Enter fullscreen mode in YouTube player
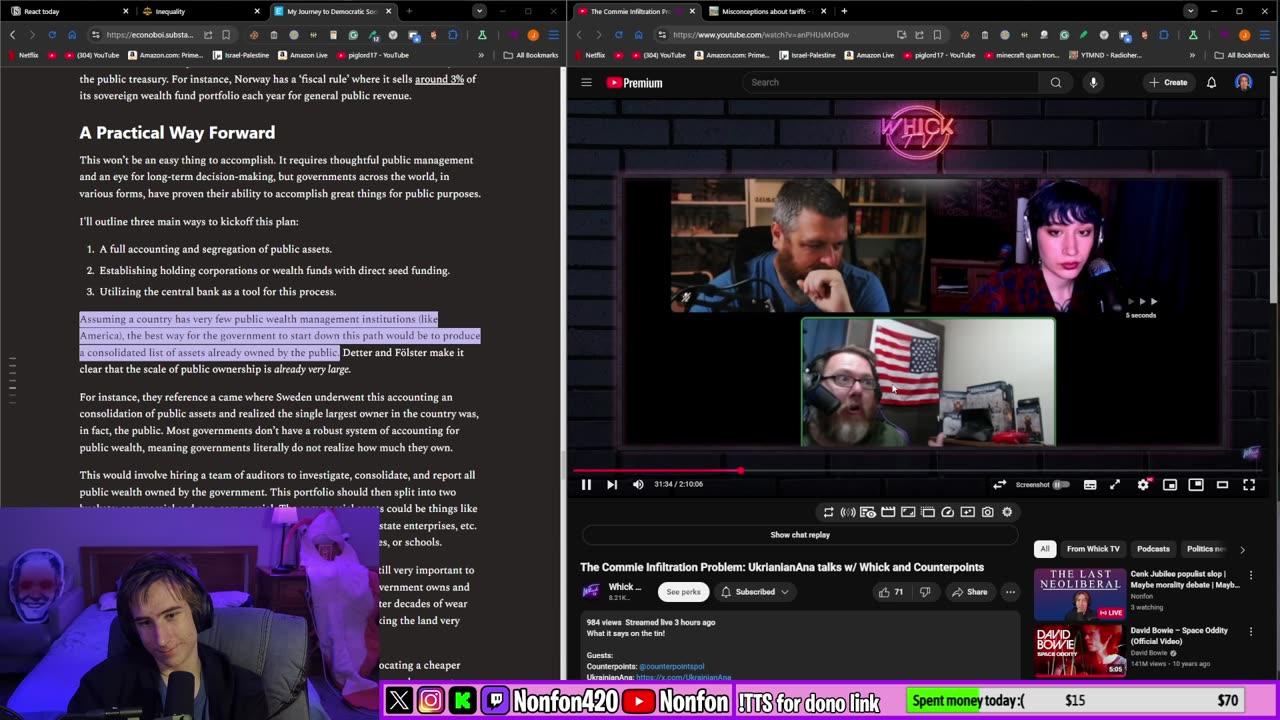The width and height of the screenshot is (1280, 720). [1249, 484]
